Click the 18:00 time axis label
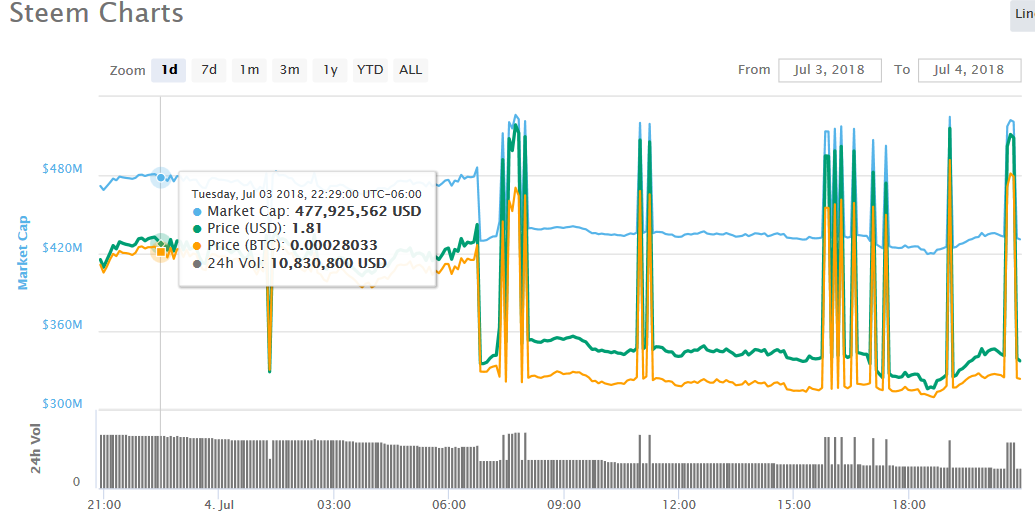 click(x=908, y=505)
